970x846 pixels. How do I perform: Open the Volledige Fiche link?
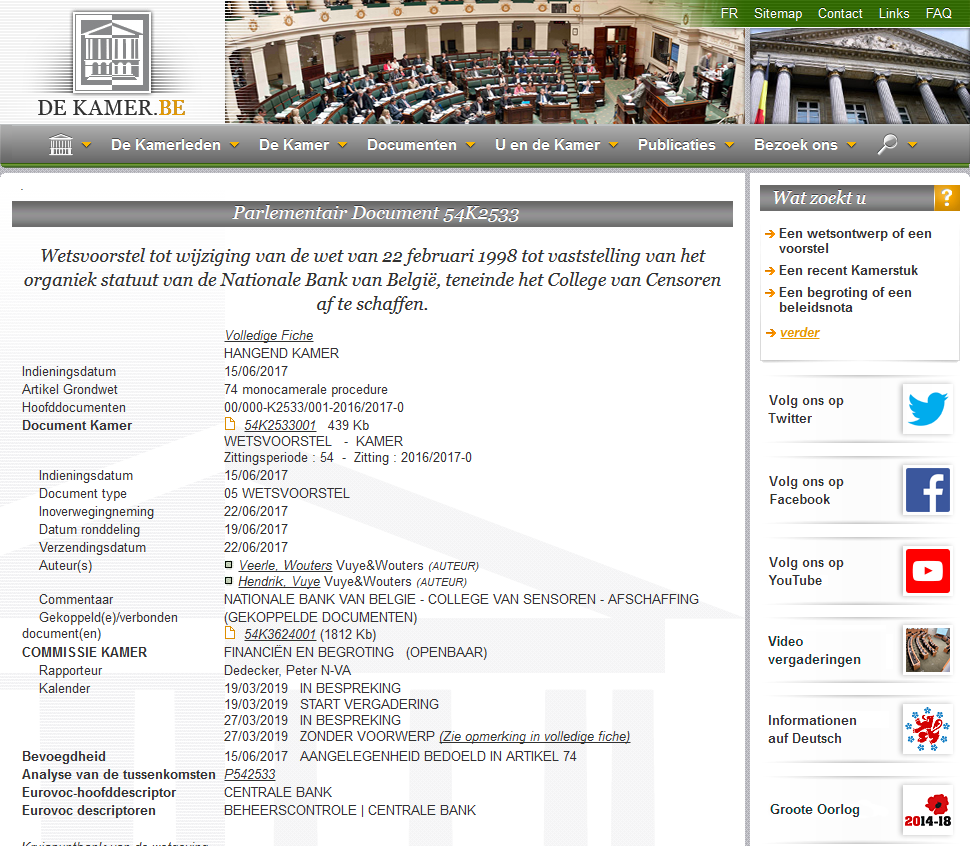point(269,336)
